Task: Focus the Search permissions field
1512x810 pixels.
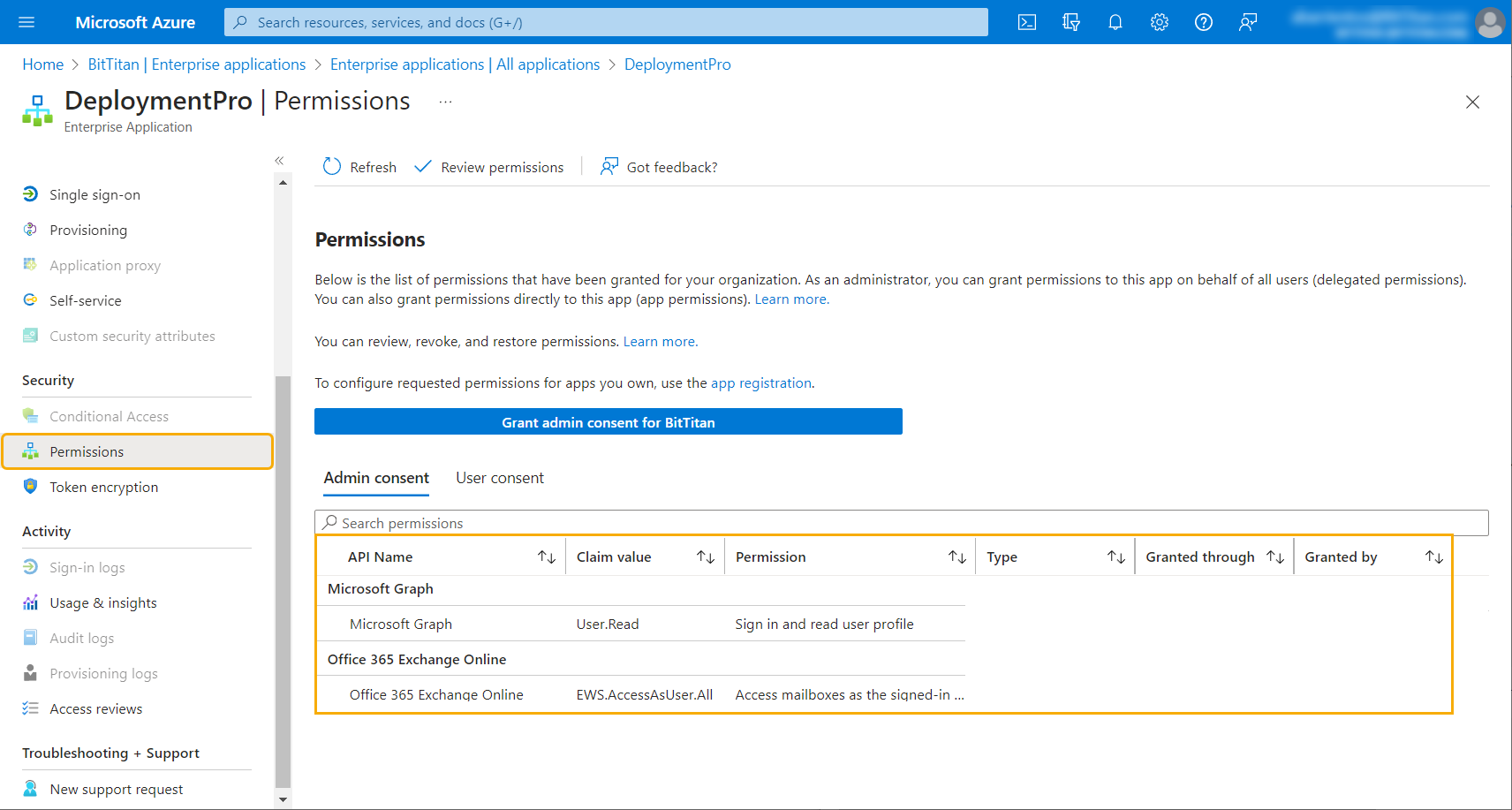Action: [x=902, y=523]
